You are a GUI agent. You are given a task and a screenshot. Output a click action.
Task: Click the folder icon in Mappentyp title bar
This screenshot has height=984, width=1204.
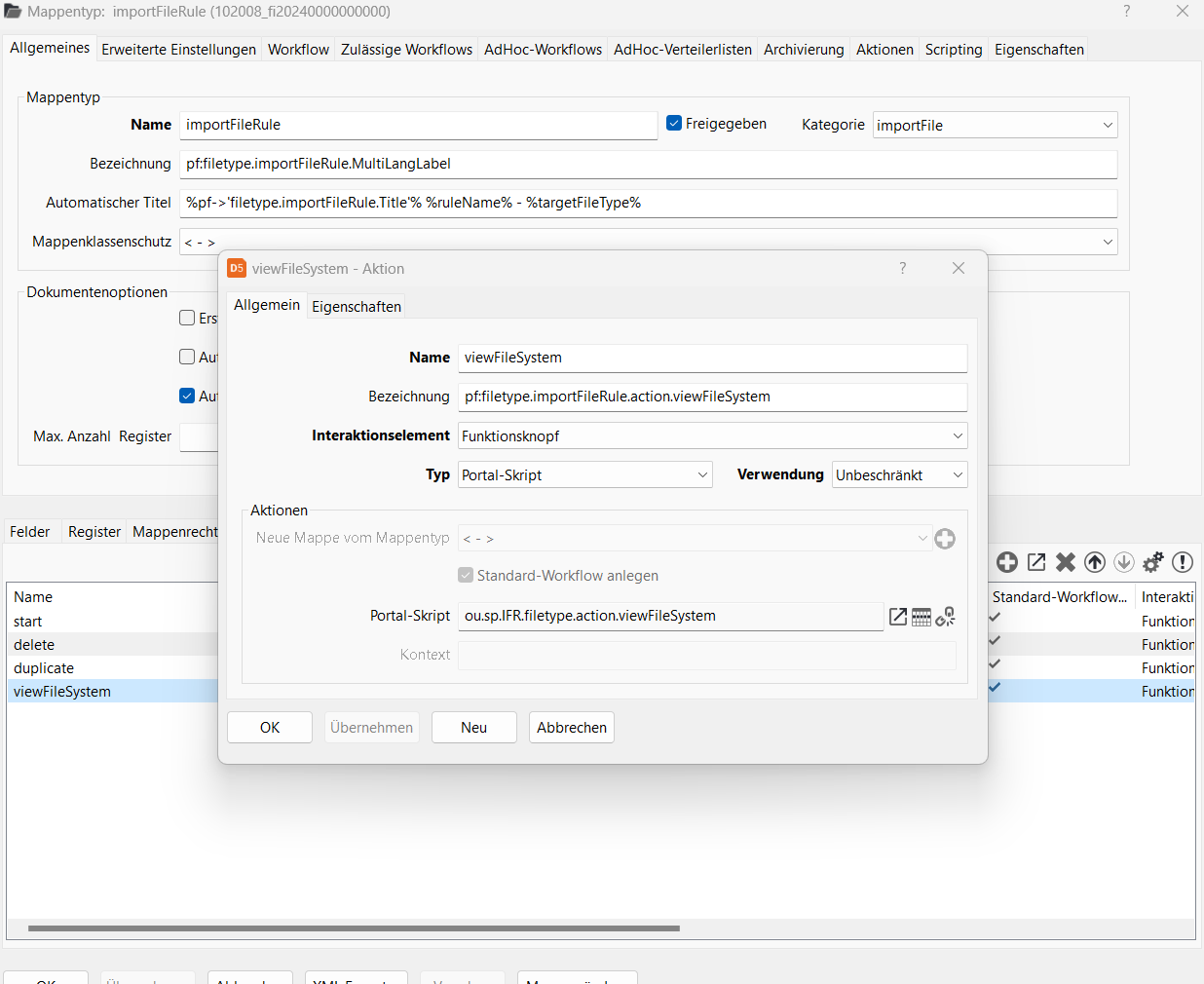(x=13, y=12)
